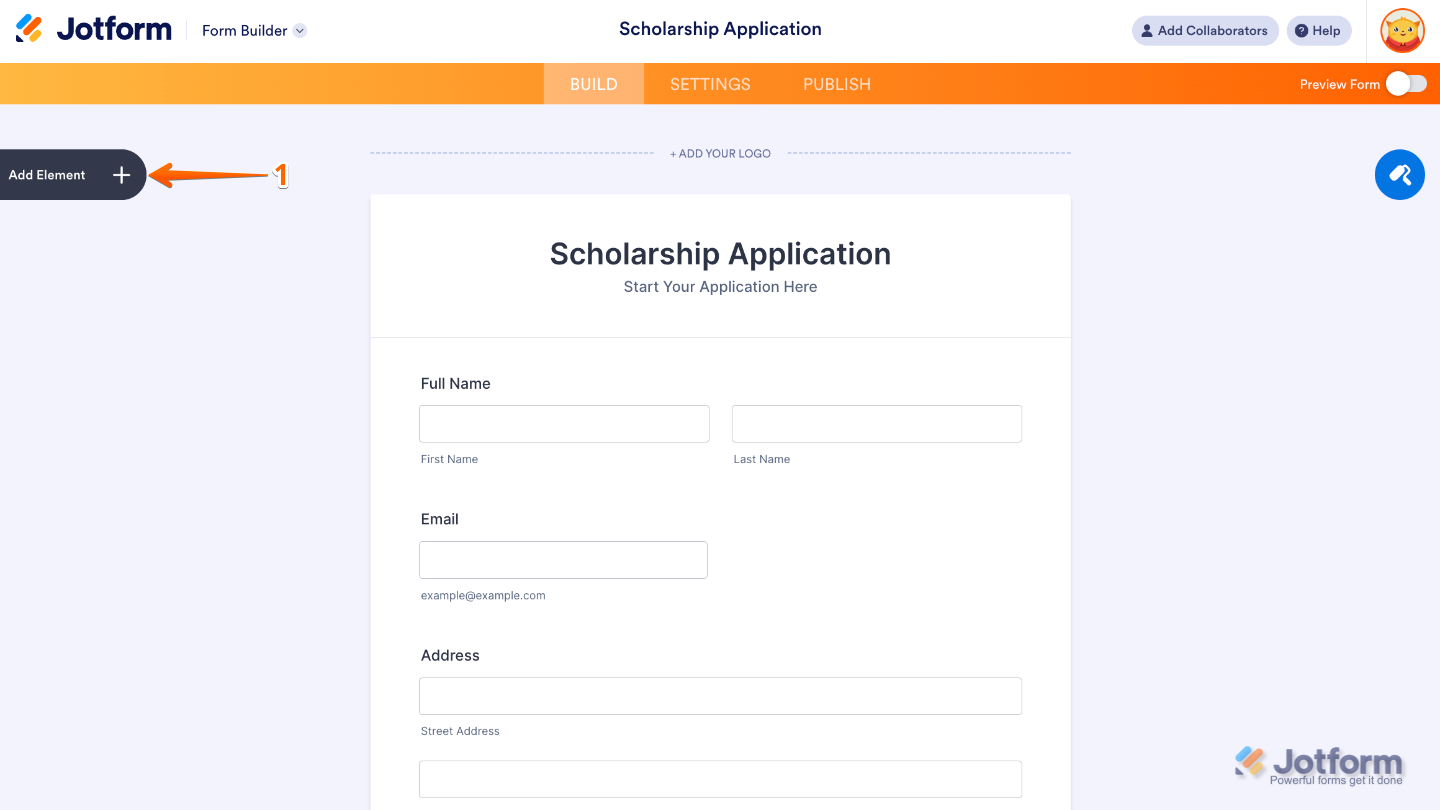This screenshot has height=810, width=1440.
Task: Open the PUBLISH tab
Action: click(x=836, y=84)
